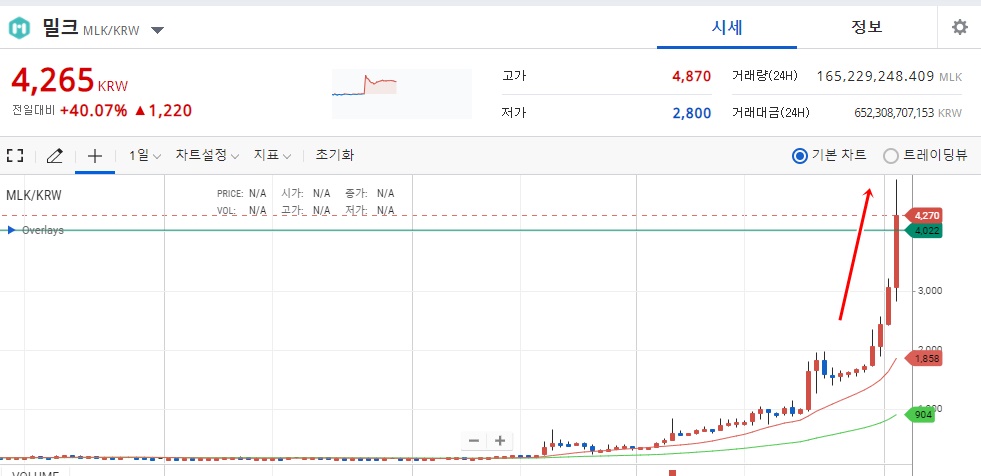Open the 지표 indicators dropdown
Screen dimensions: 981x476
point(272,155)
